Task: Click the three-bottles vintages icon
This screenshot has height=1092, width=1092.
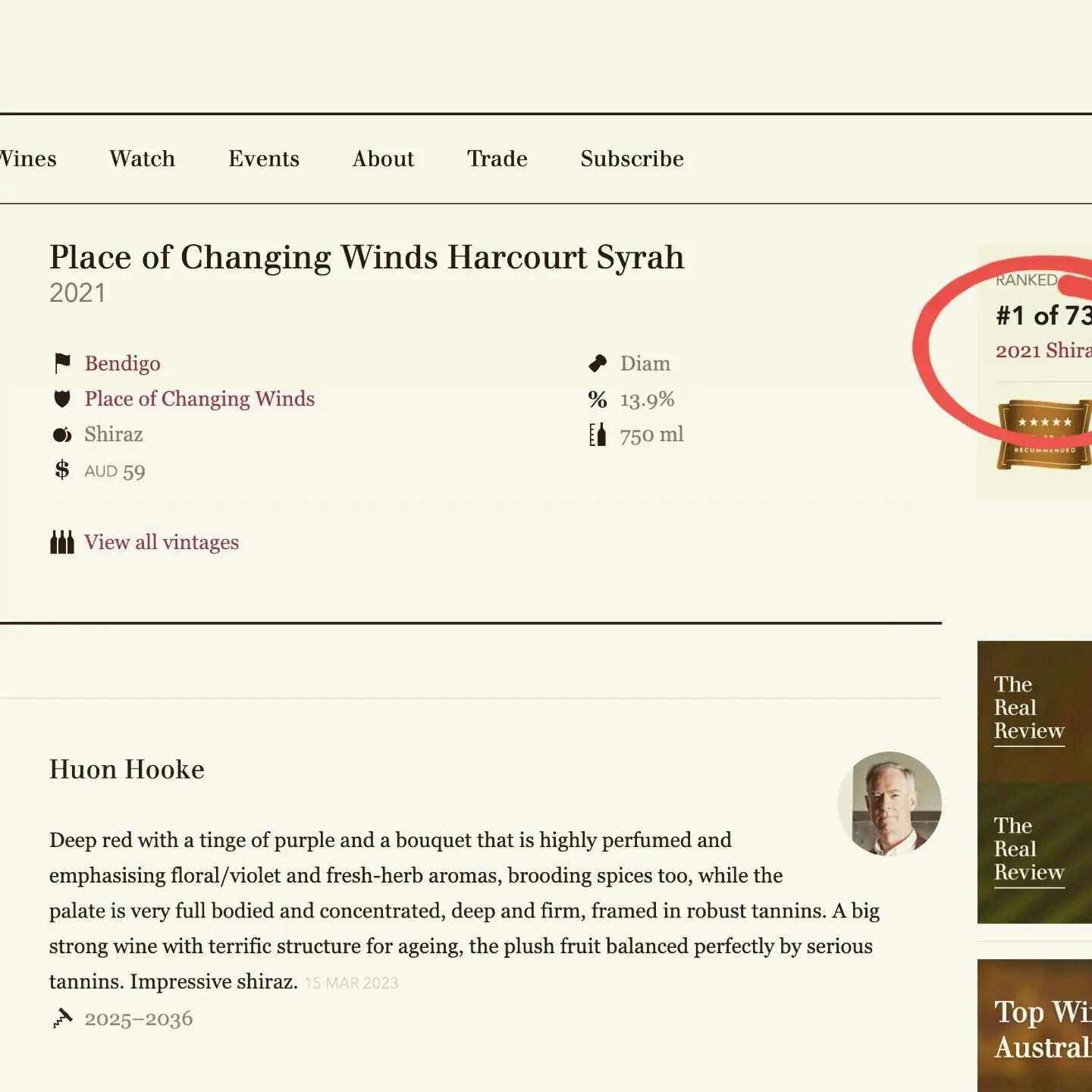Action: [62, 542]
